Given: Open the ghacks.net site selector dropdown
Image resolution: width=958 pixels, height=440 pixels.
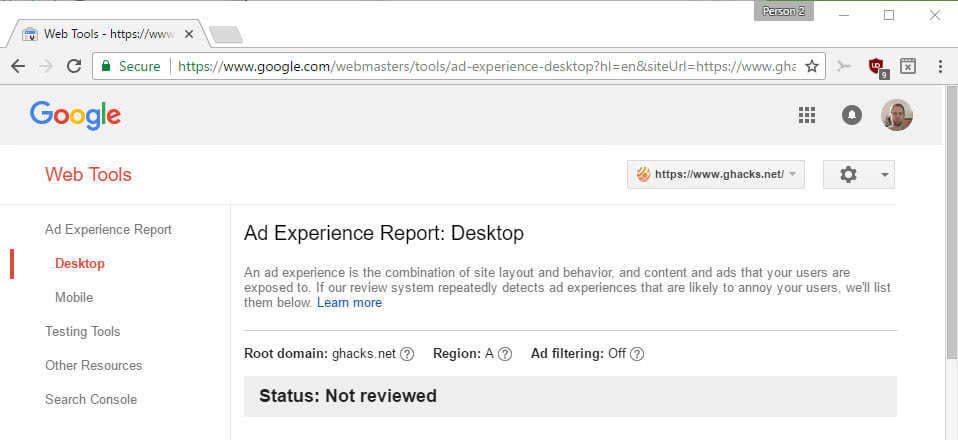Looking at the screenshot, I should coord(715,175).
